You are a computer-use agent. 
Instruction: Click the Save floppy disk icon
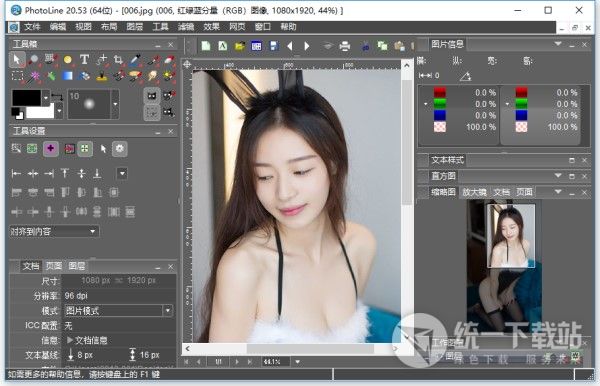click(x=274, y=46)
